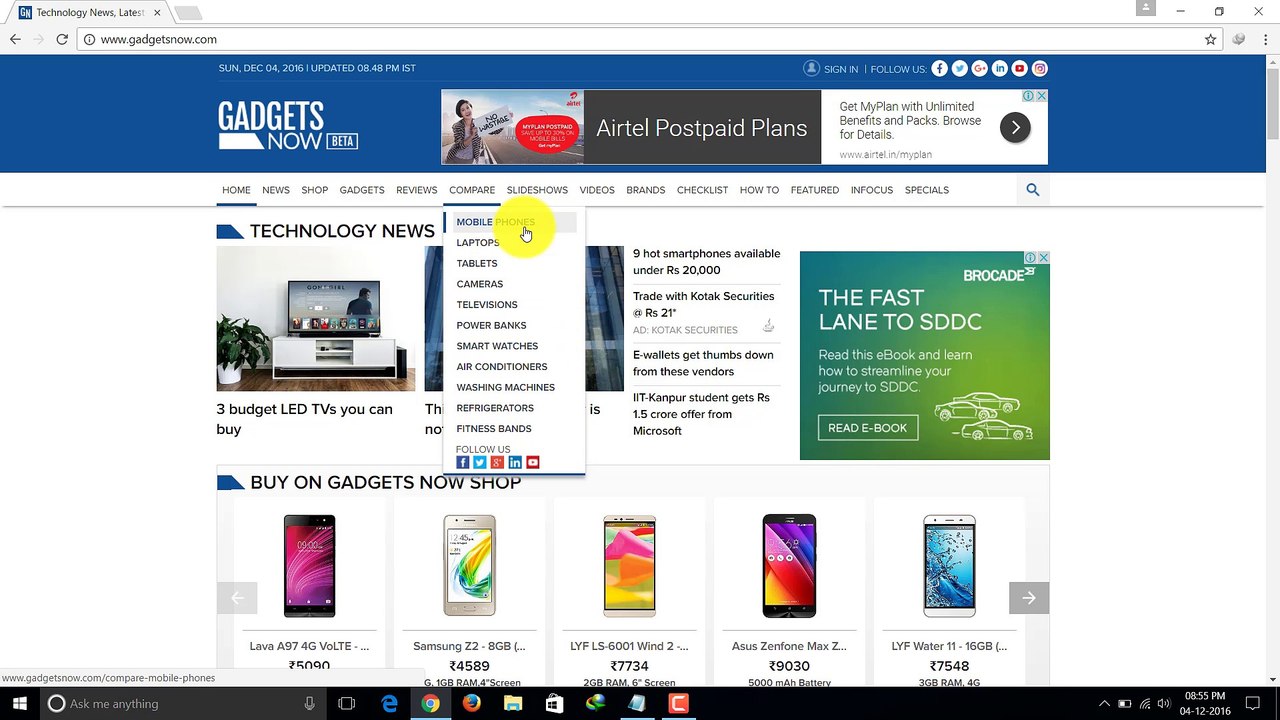This screenshot has height=720, width=1280.
Task: Select Refrigerators in Compare menu
Action: [x=495, y=408]
